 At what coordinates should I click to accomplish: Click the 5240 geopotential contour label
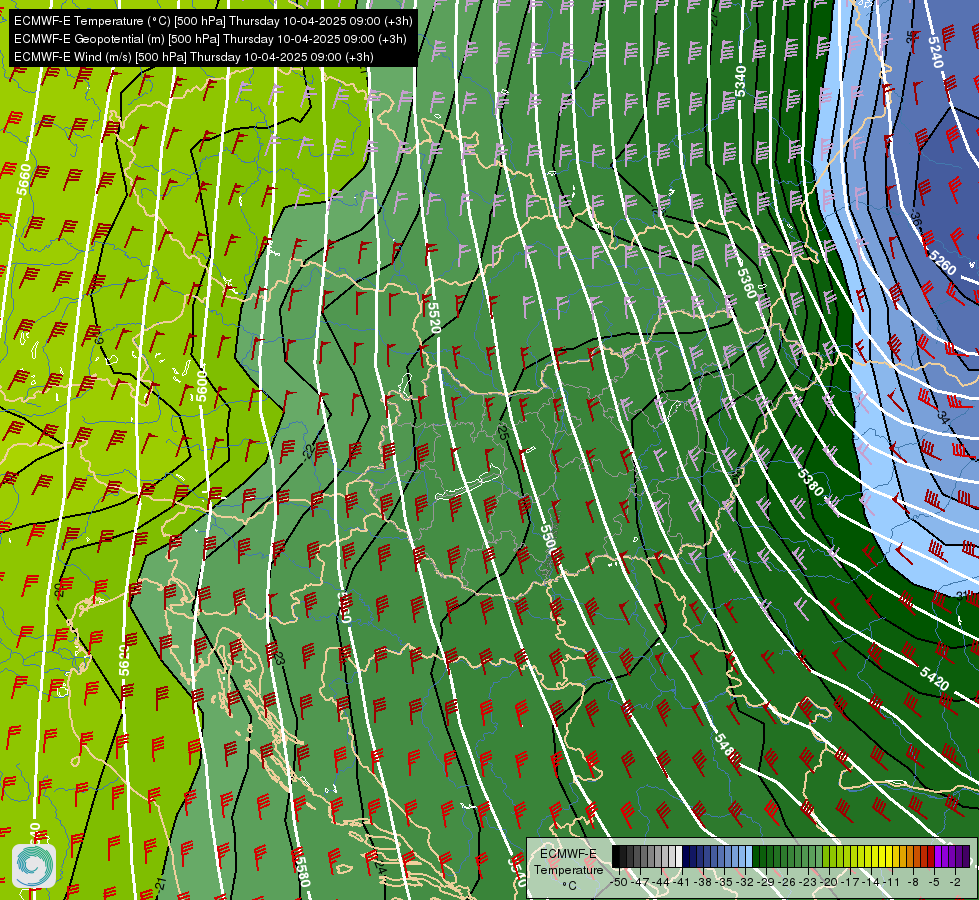click(935, 52)
